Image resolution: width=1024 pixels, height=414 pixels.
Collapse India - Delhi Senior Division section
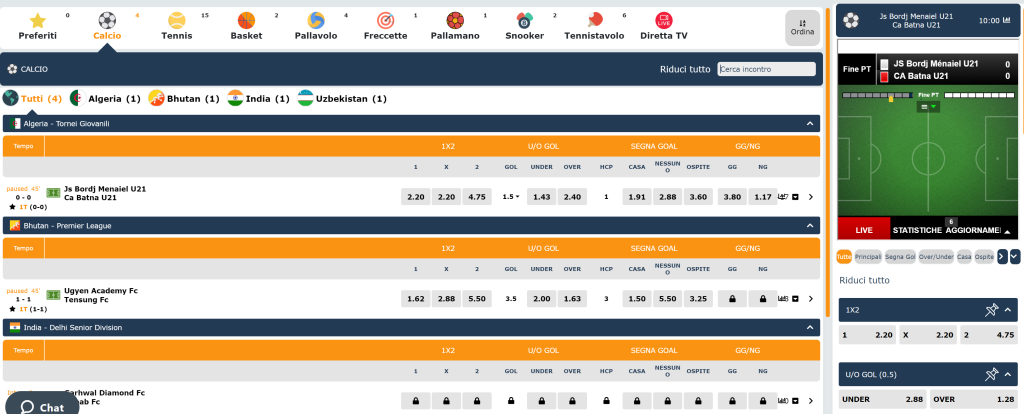(810, 327)
